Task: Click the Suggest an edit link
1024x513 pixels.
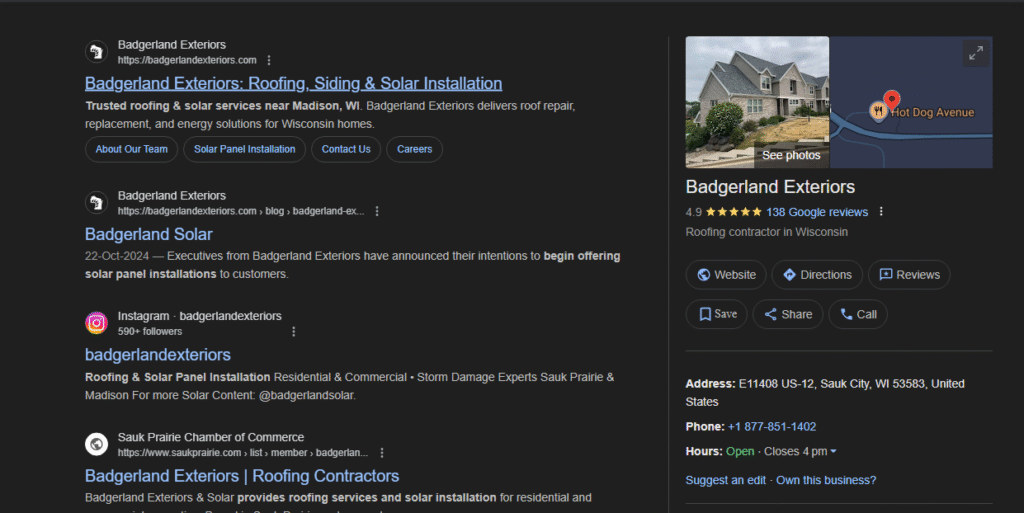Action: coord(726,480)
